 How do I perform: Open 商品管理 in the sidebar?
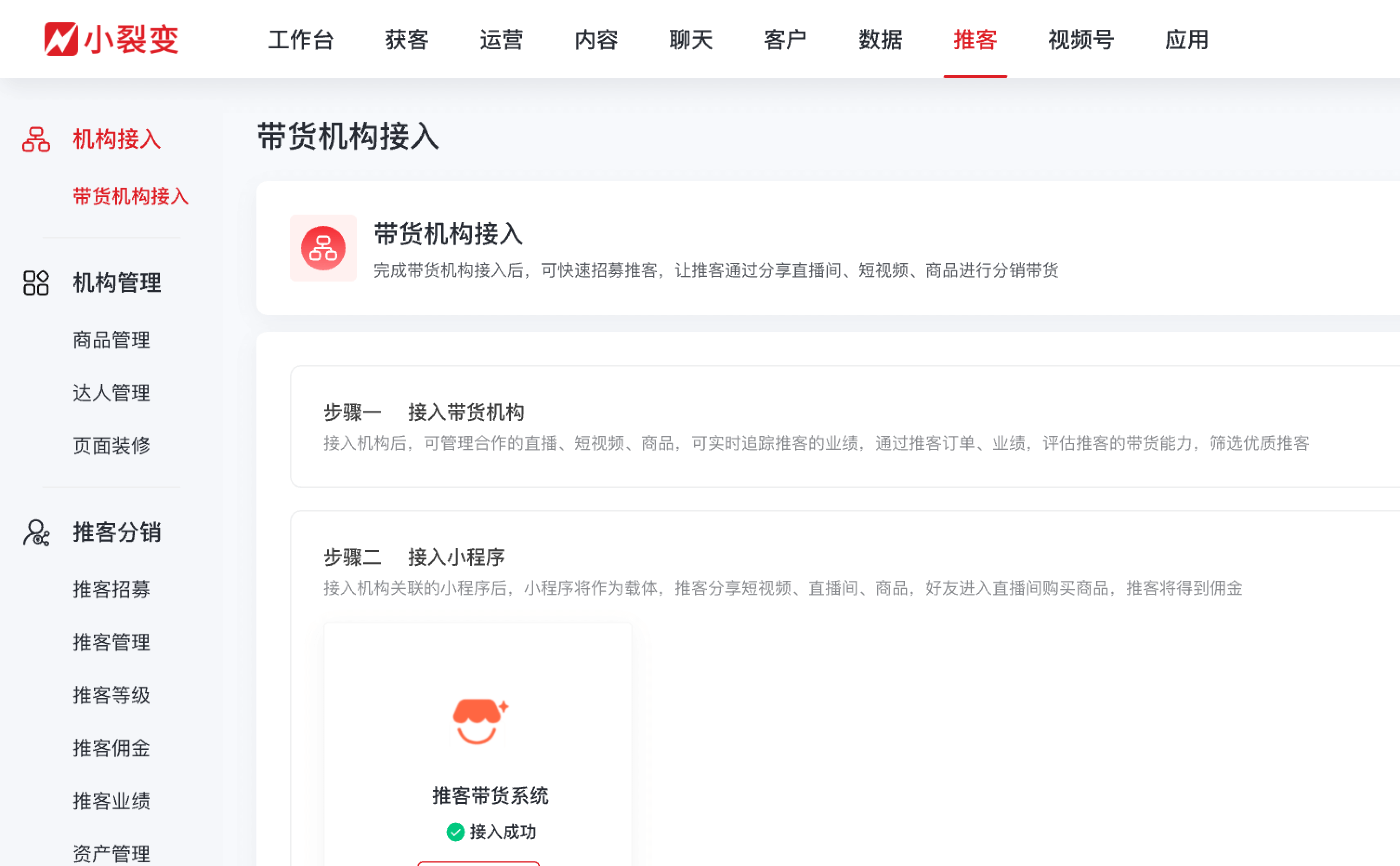tap(111, 340)
